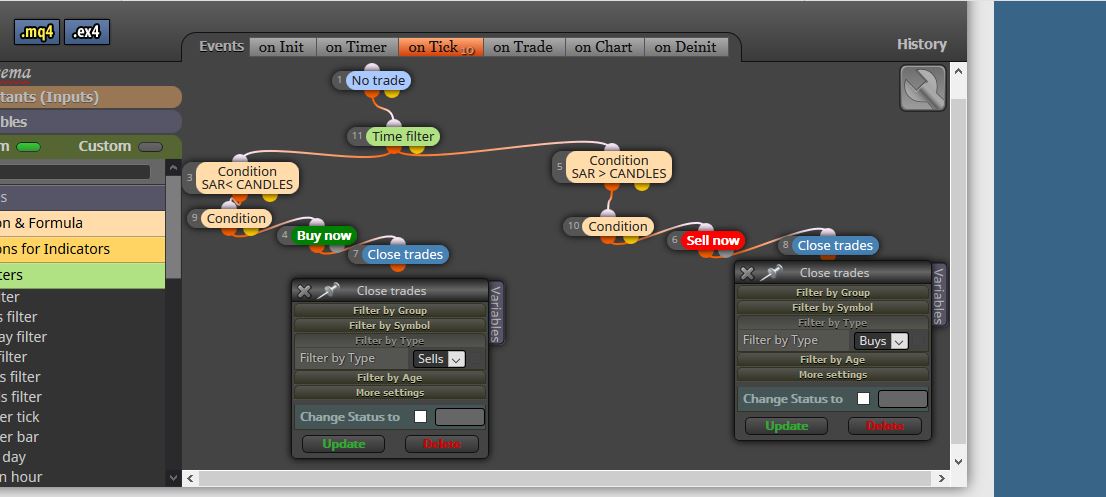Select Condition block number 9

236,219
